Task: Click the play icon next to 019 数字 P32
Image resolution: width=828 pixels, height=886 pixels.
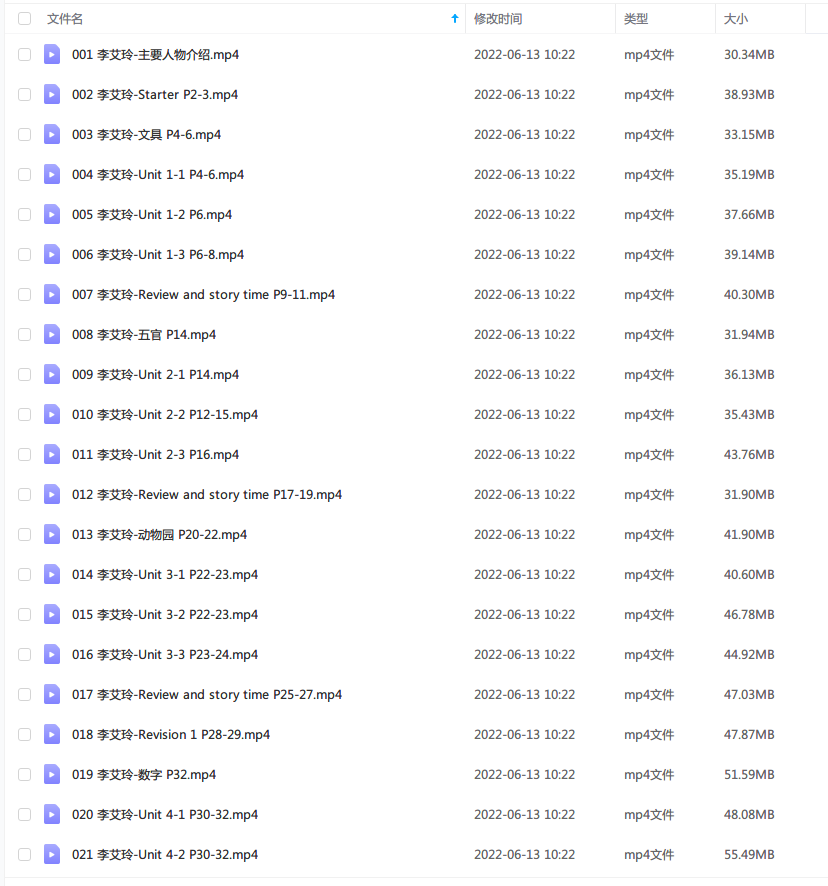Action: tap(52, 774)
